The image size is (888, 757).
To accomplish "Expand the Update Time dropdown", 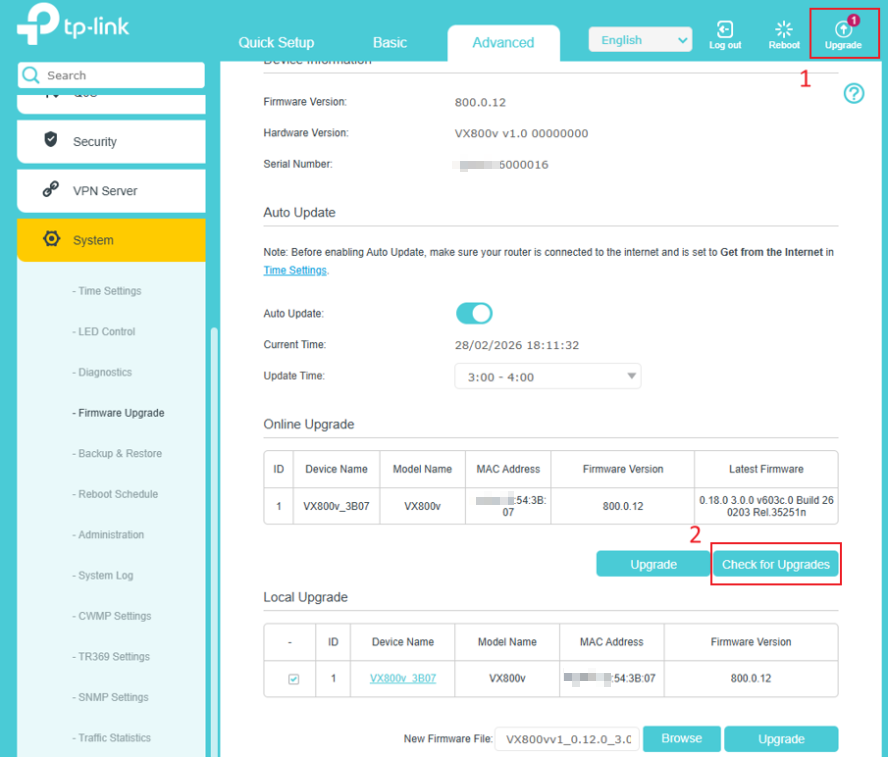I will pyautogui.click(x=547, y=377).
